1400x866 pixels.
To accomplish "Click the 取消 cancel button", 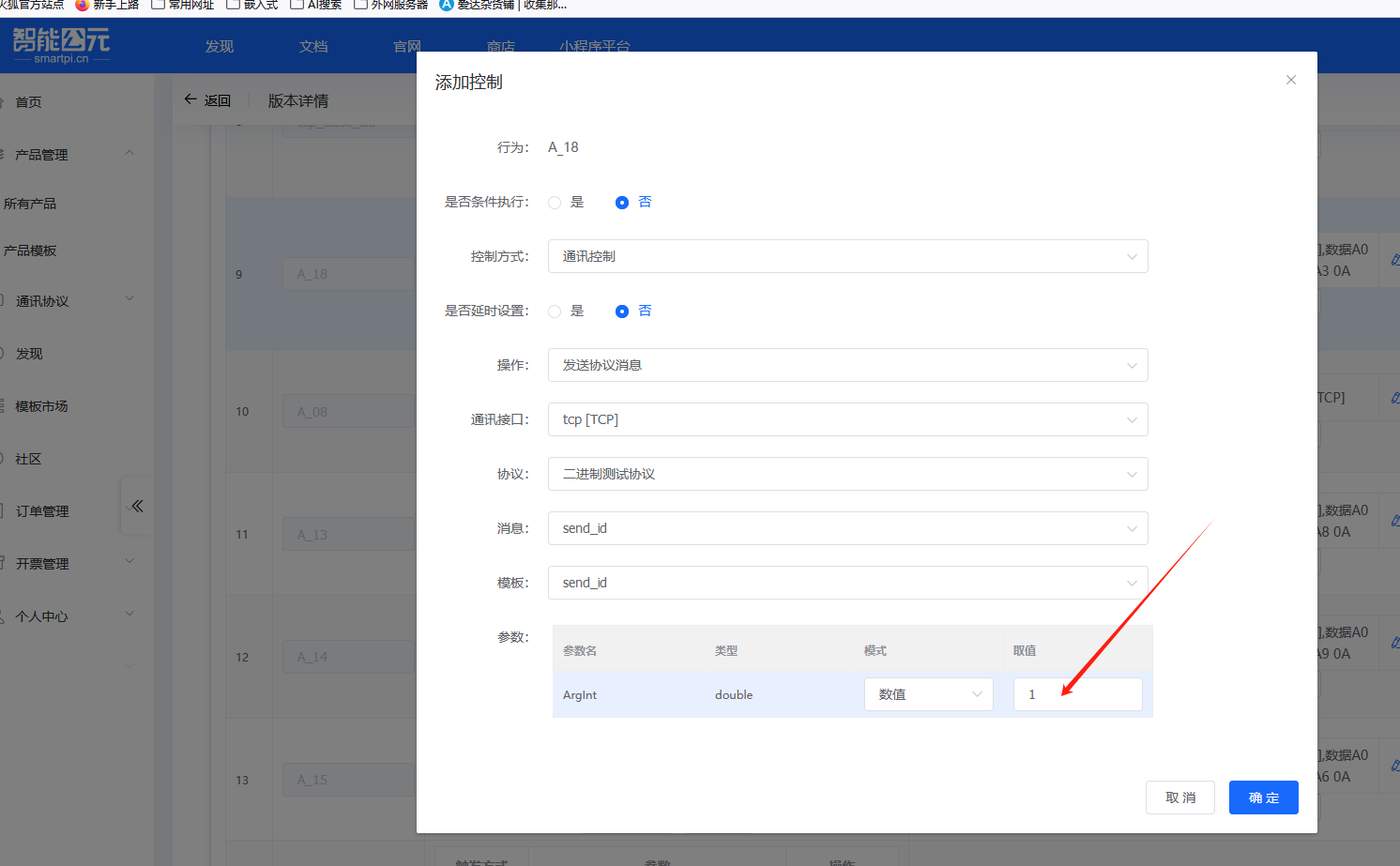I will pyautogui.click(x=1179, y=798).
